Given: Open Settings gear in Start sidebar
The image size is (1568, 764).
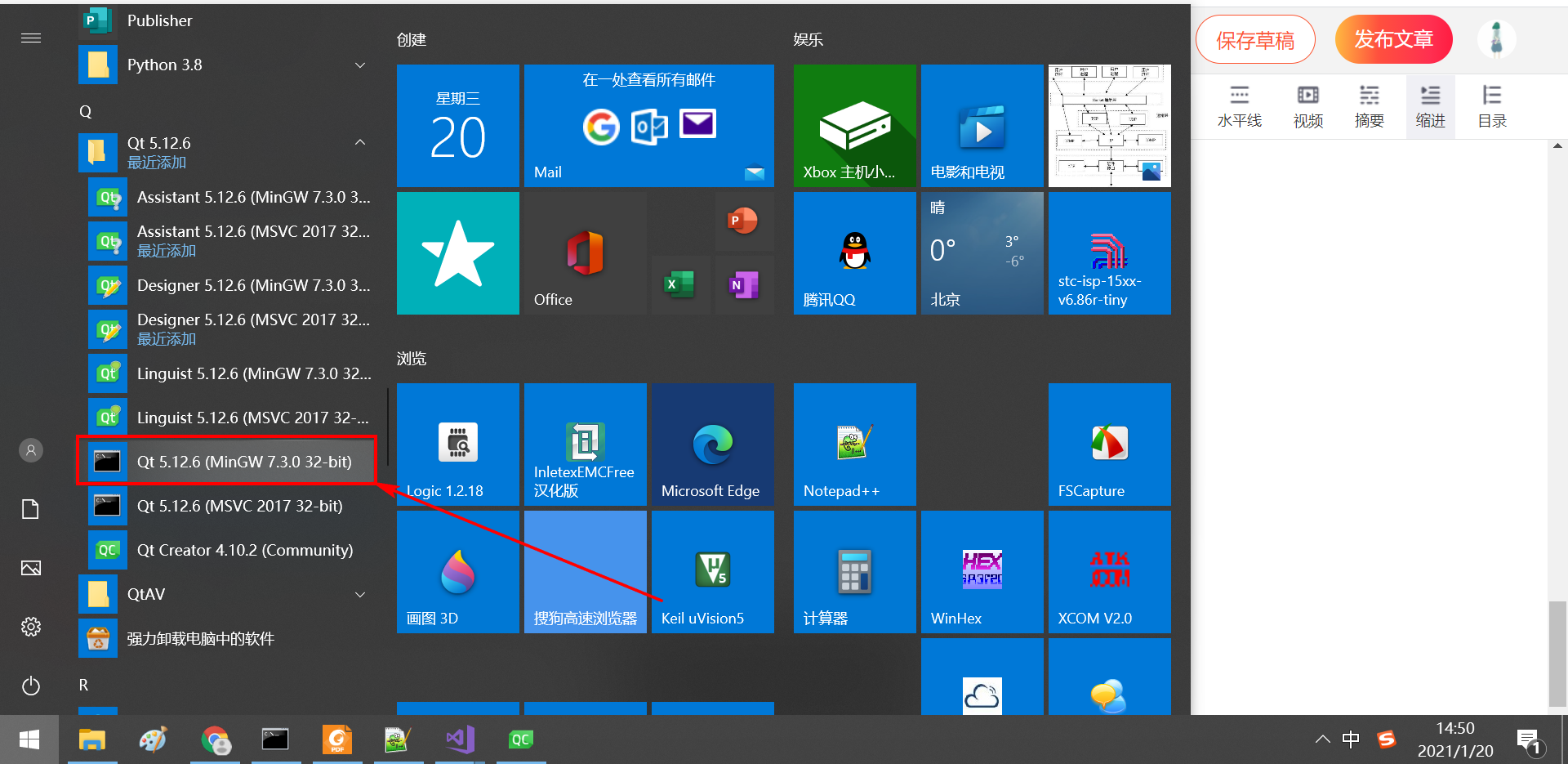Looking at the screenshot, I should pos(31,627).
